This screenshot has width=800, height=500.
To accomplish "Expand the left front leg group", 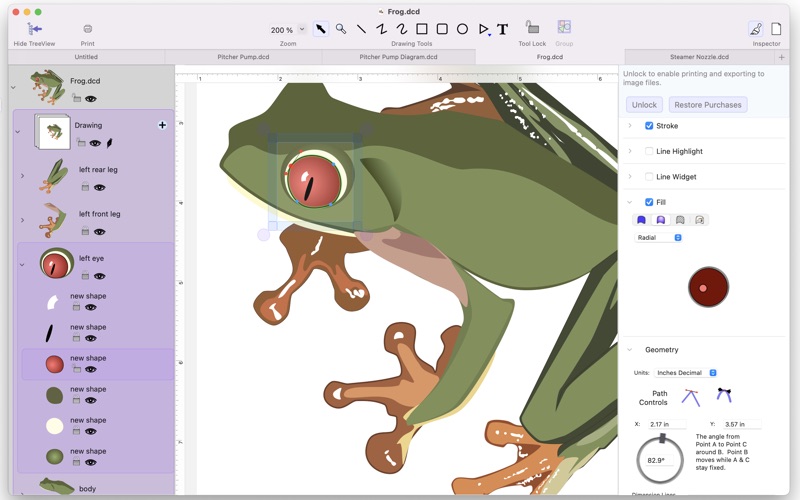I will (x=22, y=220).
